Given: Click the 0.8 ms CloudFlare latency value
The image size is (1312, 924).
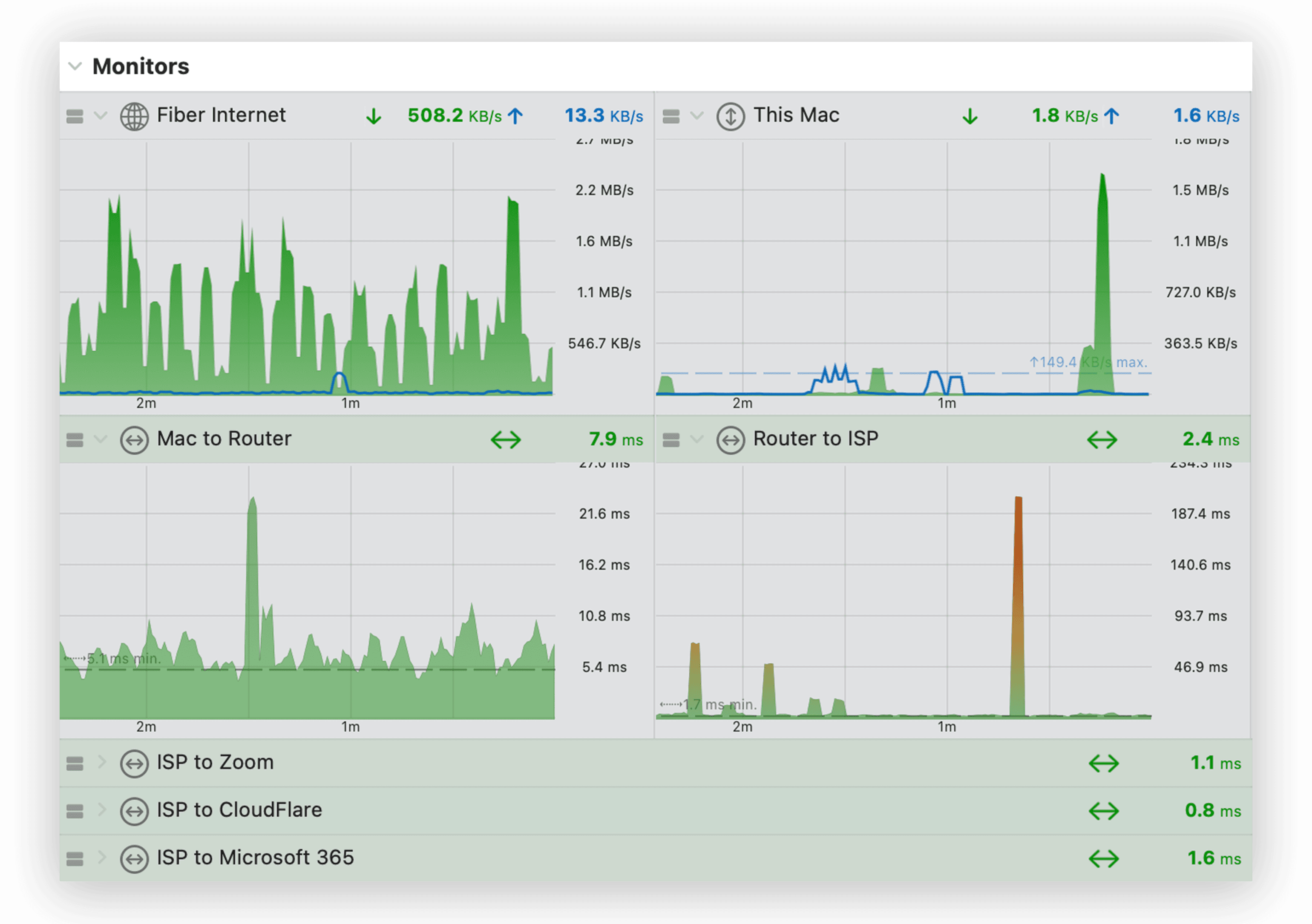Looking at the screenshot, I should pyautogui.click(x=1213, y=810).
